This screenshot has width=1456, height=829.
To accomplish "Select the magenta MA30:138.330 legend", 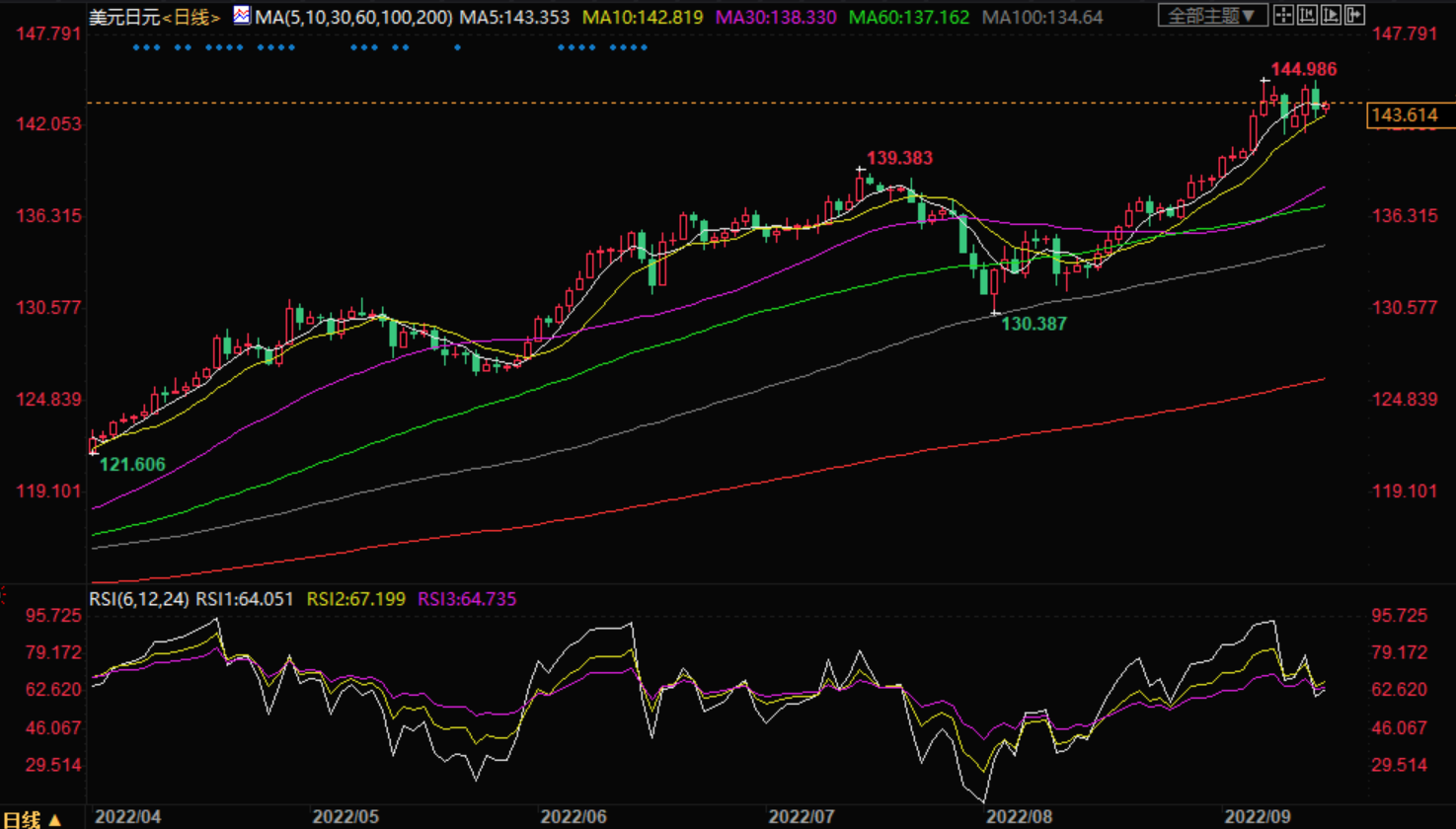I will tap(776, 17).
